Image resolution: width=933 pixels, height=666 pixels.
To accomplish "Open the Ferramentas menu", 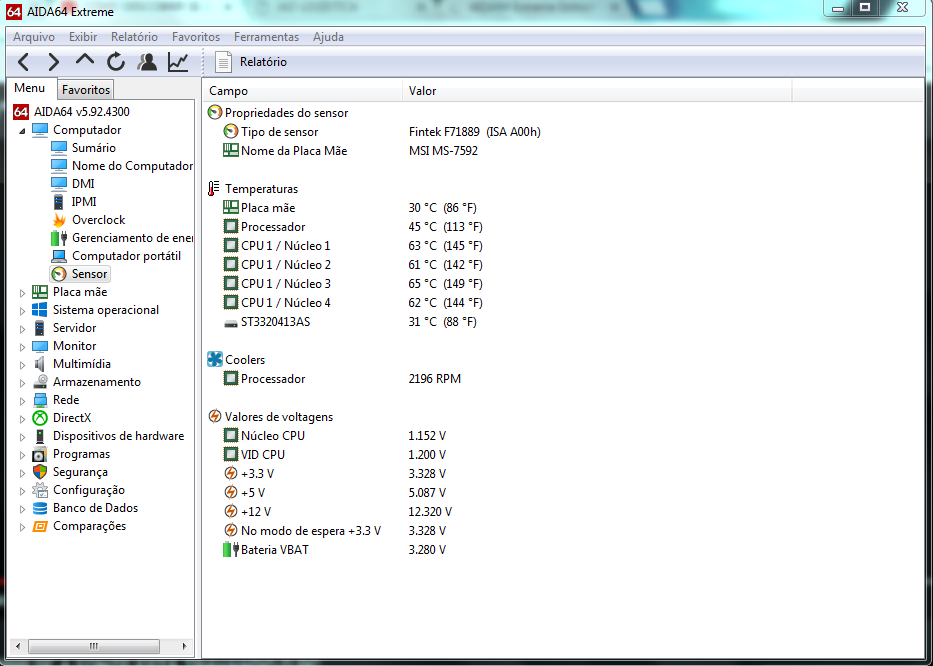I will [x=266, y=37].
